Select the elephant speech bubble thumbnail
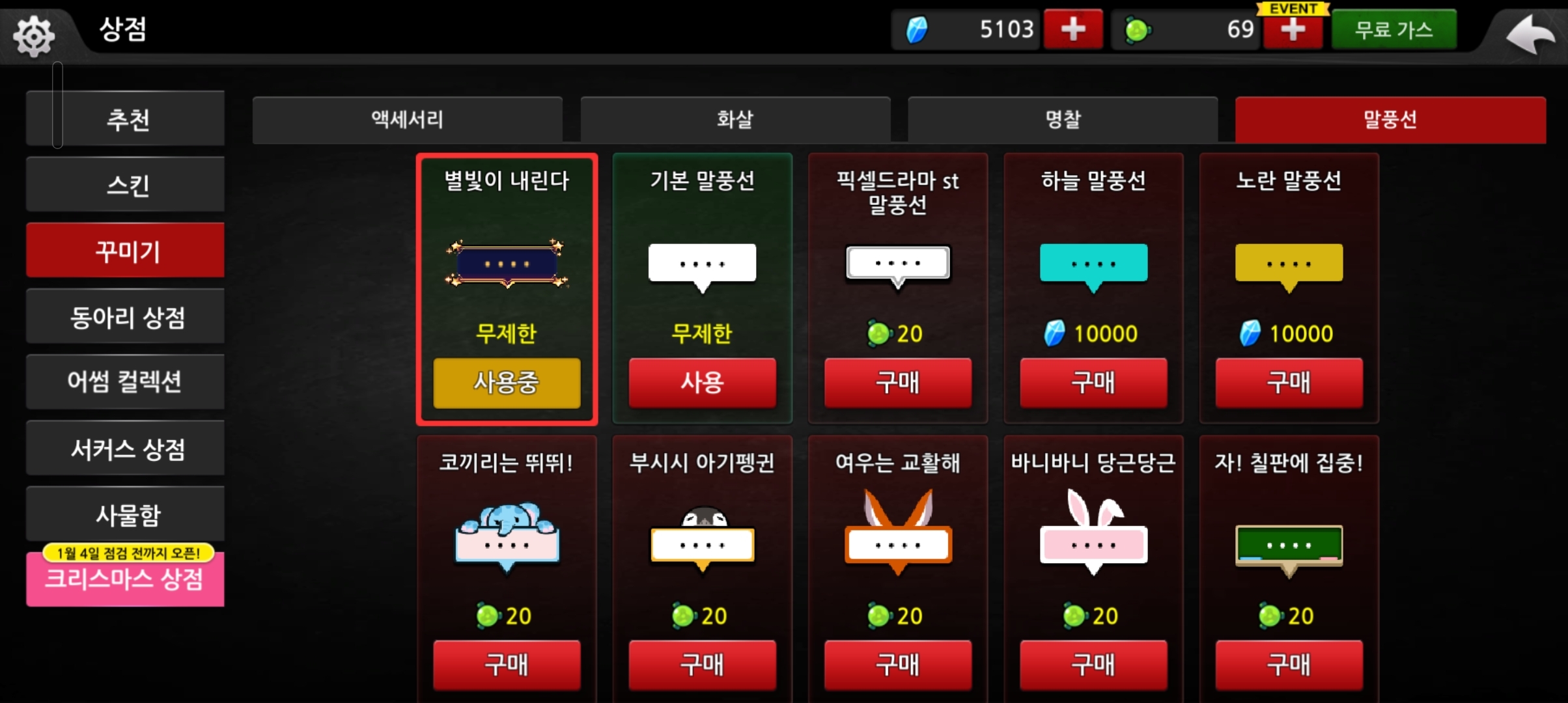 (507, 536)
